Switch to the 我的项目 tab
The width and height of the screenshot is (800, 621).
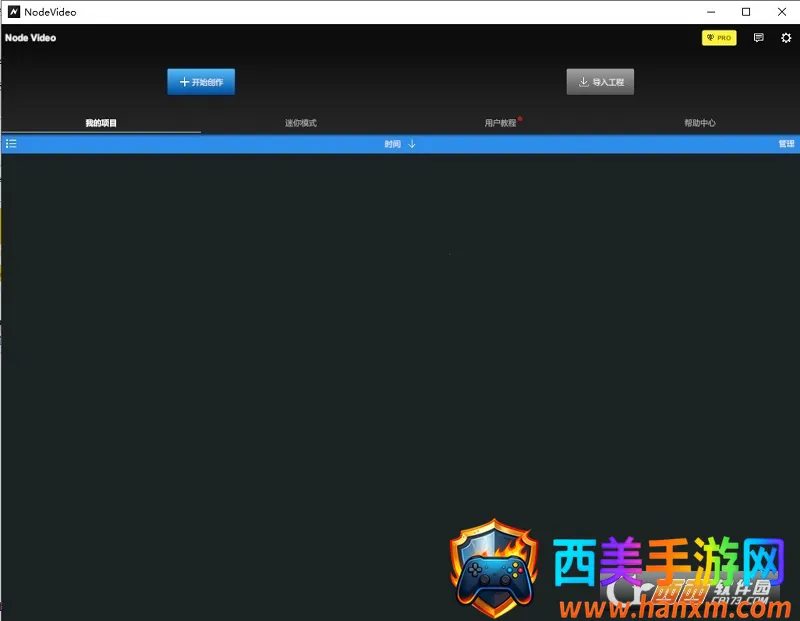[101, 123]
